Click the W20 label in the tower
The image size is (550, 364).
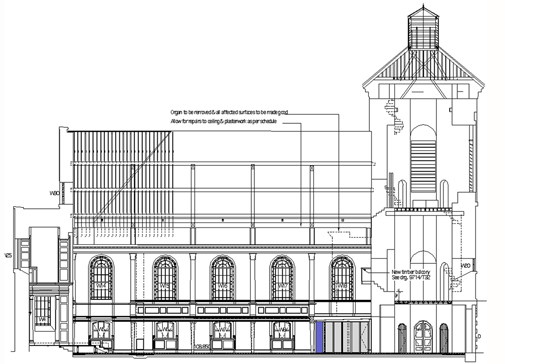tap(465, 266)
